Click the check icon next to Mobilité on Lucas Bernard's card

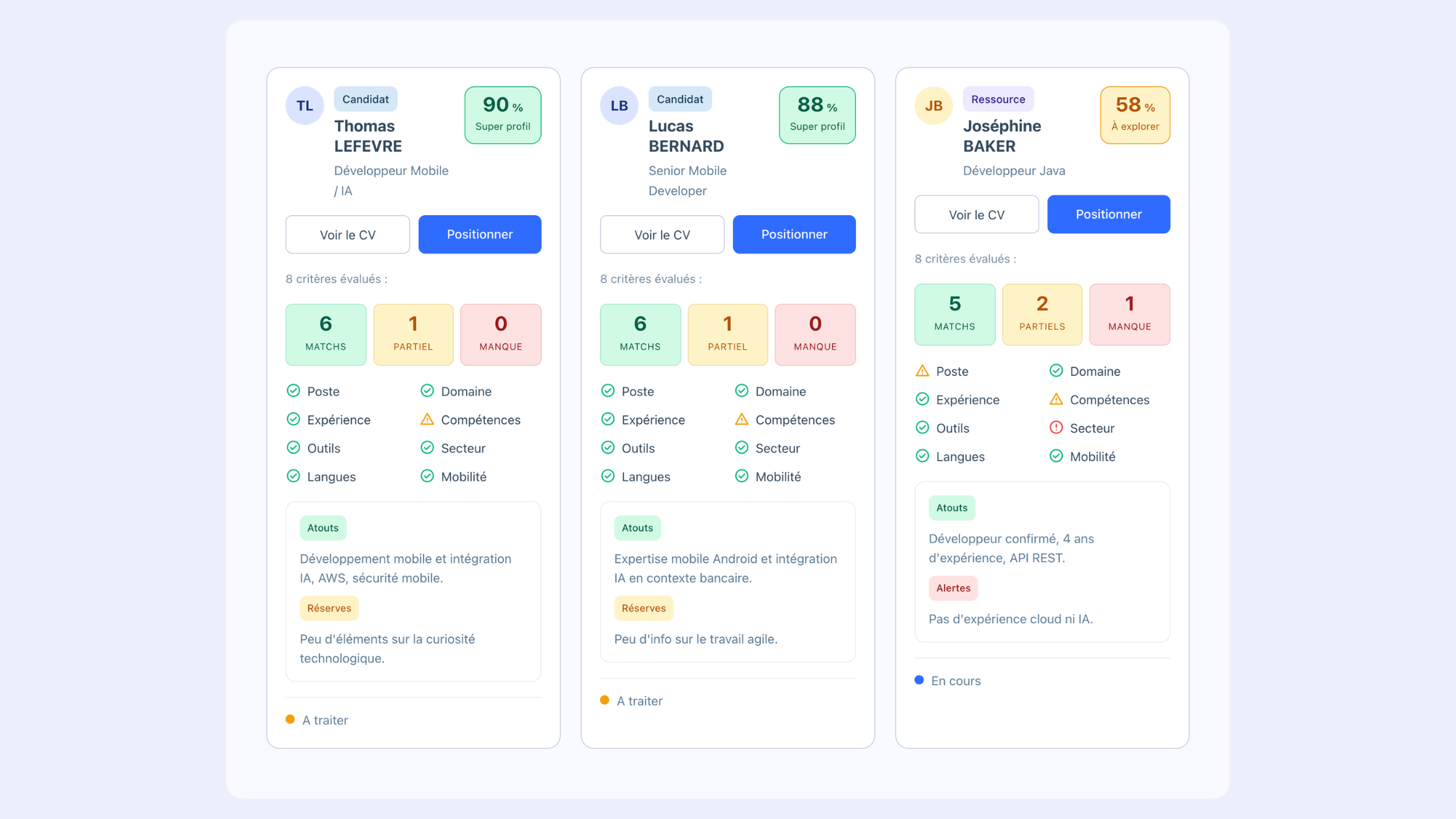click(742, 476)
